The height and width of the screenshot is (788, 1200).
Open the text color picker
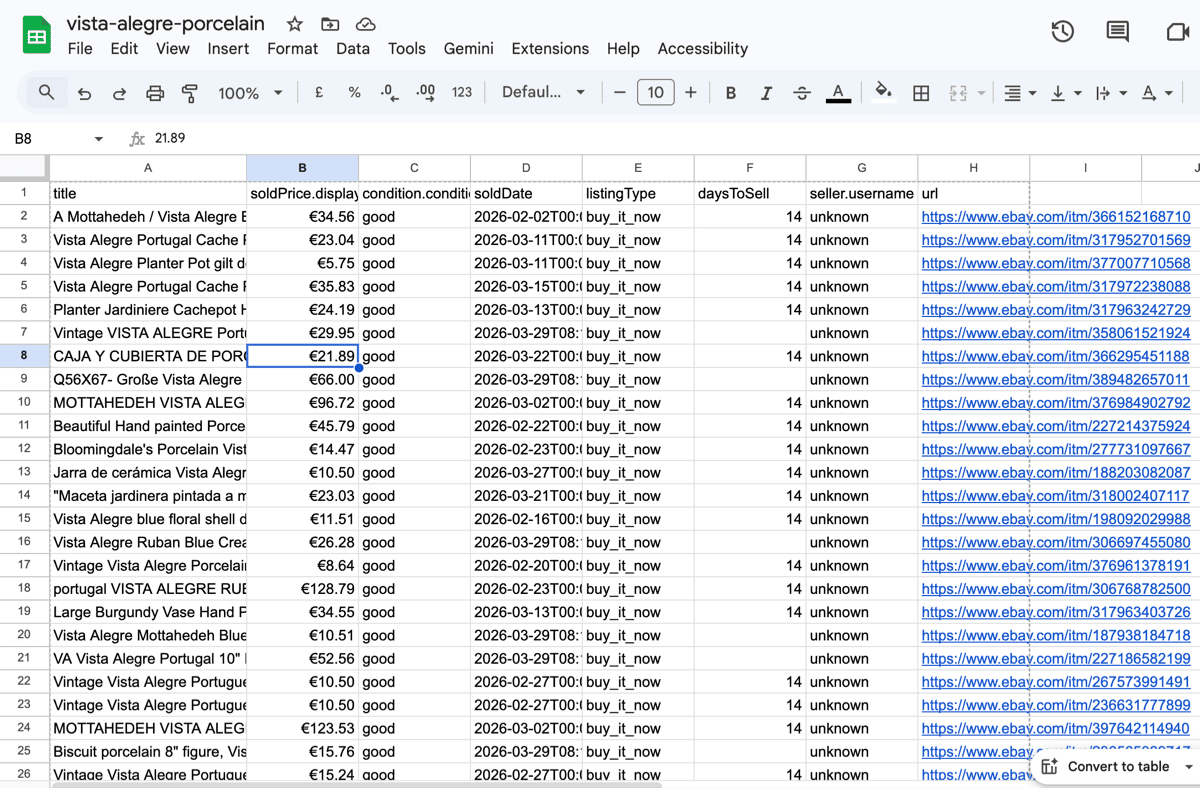click(838, 93)
